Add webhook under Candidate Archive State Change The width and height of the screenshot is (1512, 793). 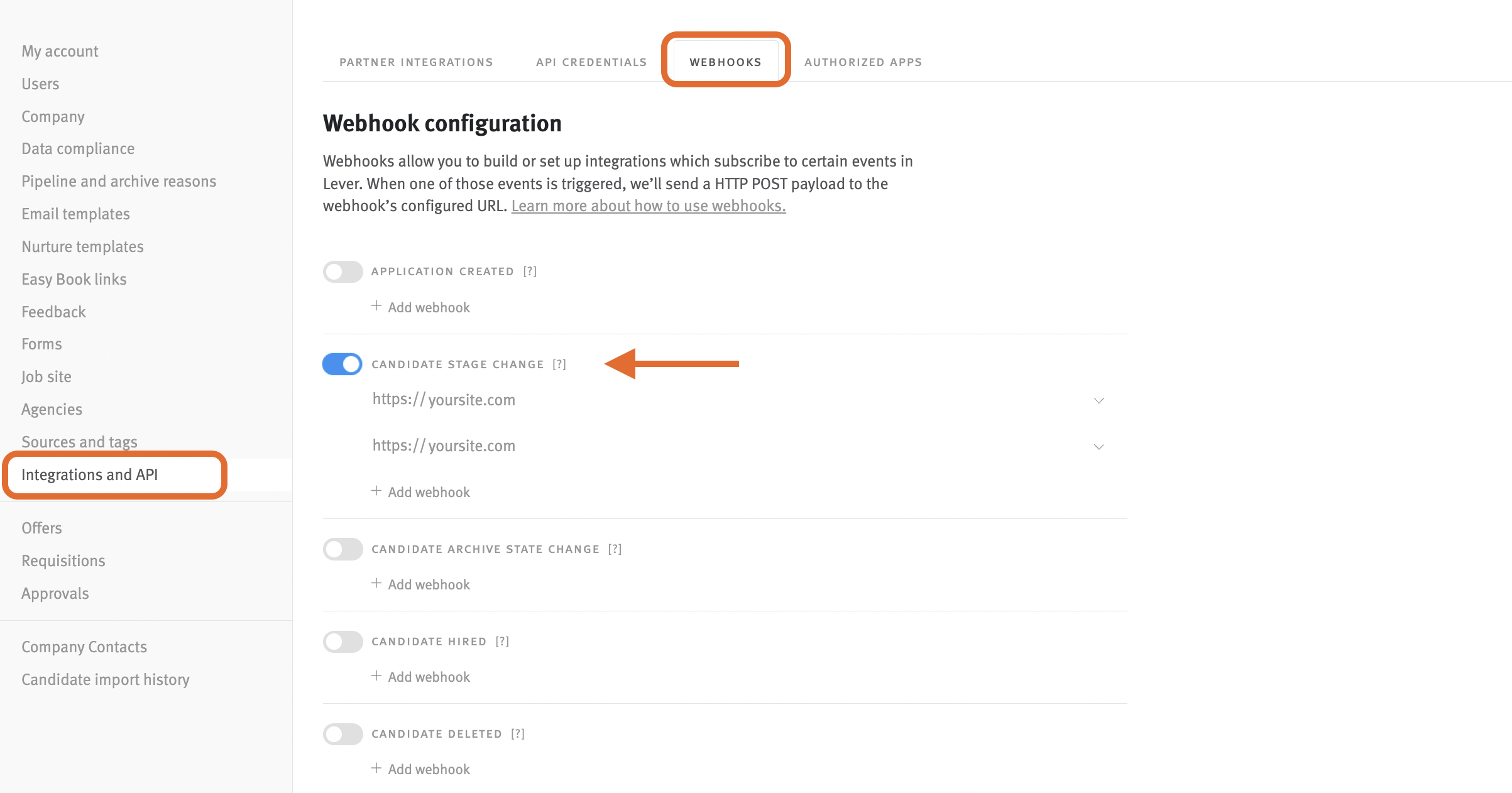coord(429,584)
